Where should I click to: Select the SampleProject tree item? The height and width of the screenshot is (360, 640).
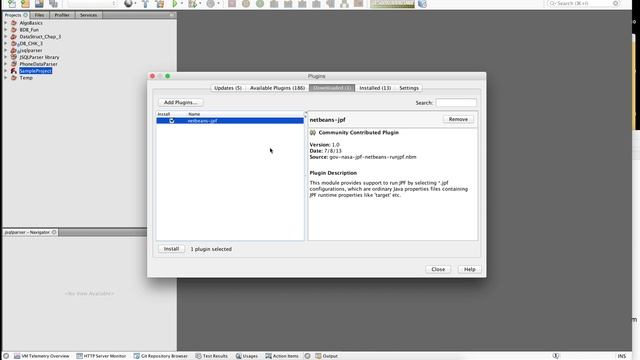point(36,71)
